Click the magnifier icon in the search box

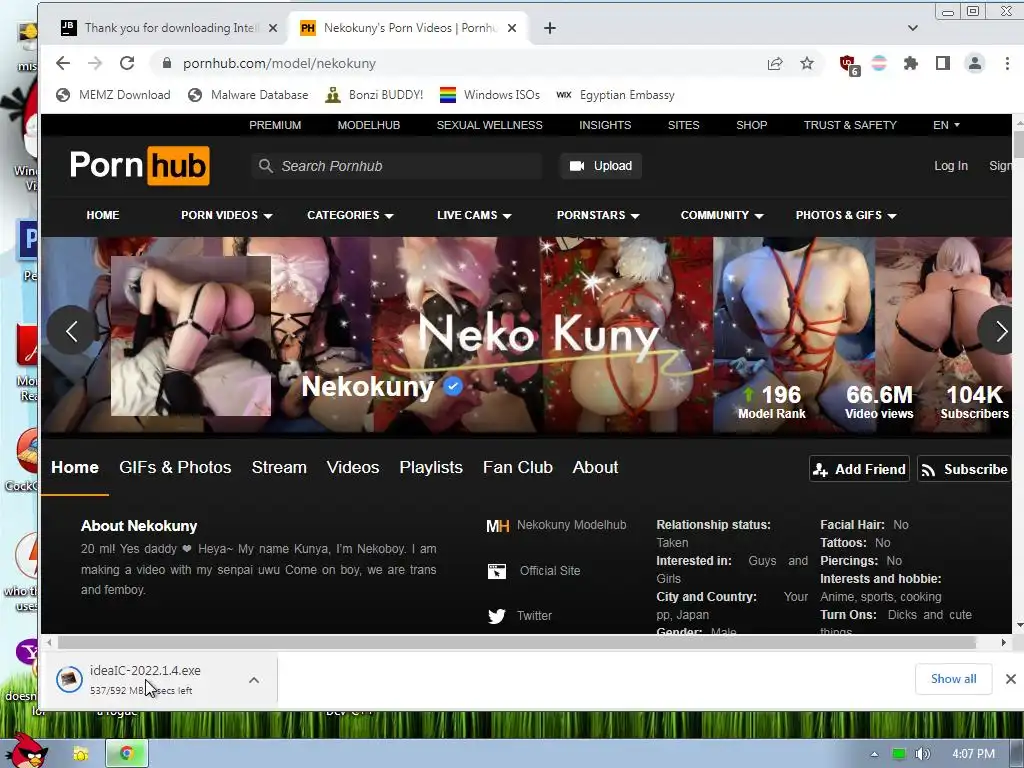click(x=265, y=166)
